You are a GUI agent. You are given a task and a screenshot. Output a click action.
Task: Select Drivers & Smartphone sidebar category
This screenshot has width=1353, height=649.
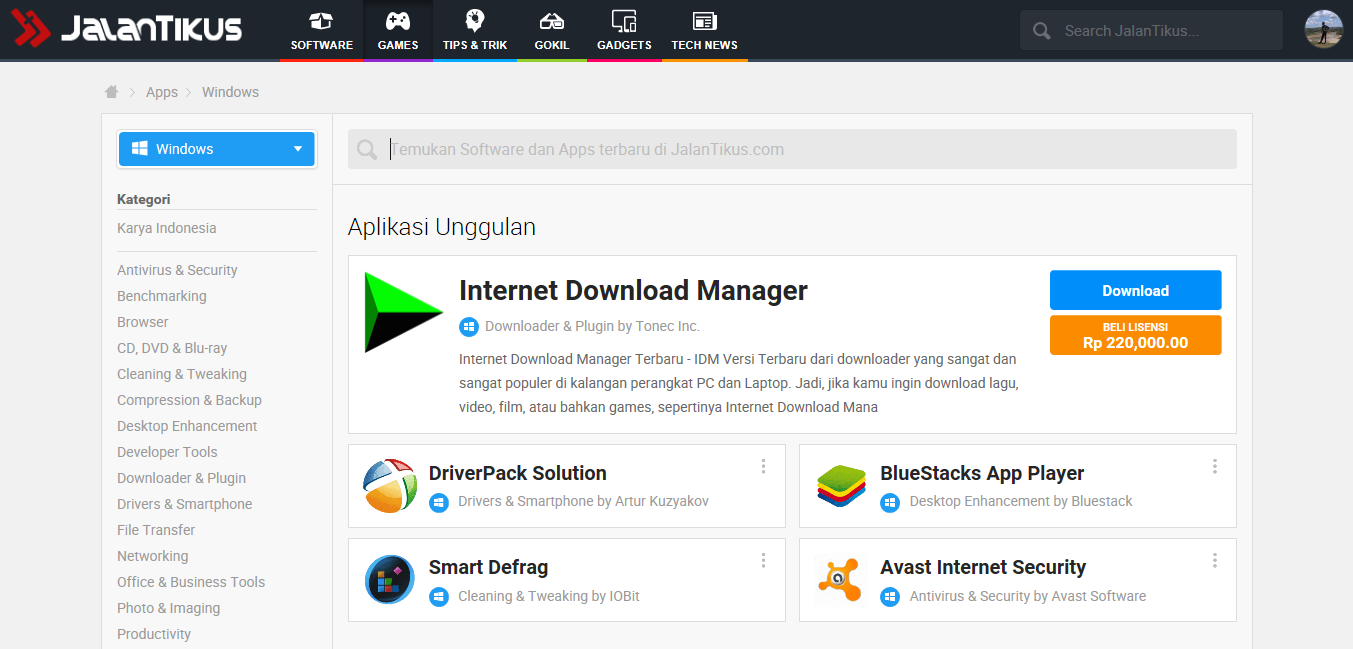184,504
